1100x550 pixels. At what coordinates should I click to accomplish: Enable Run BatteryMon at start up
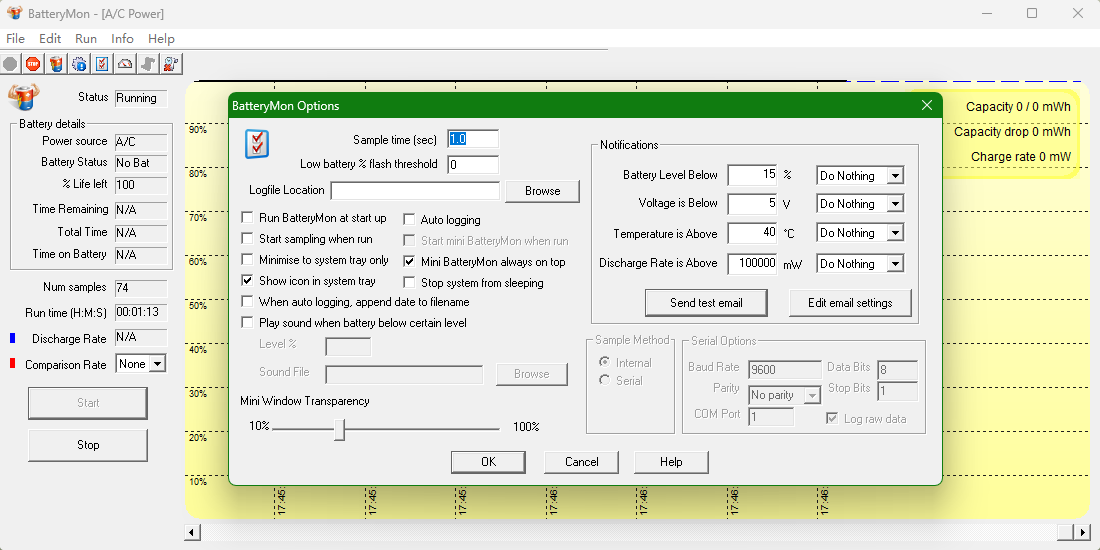click(248, 218)
